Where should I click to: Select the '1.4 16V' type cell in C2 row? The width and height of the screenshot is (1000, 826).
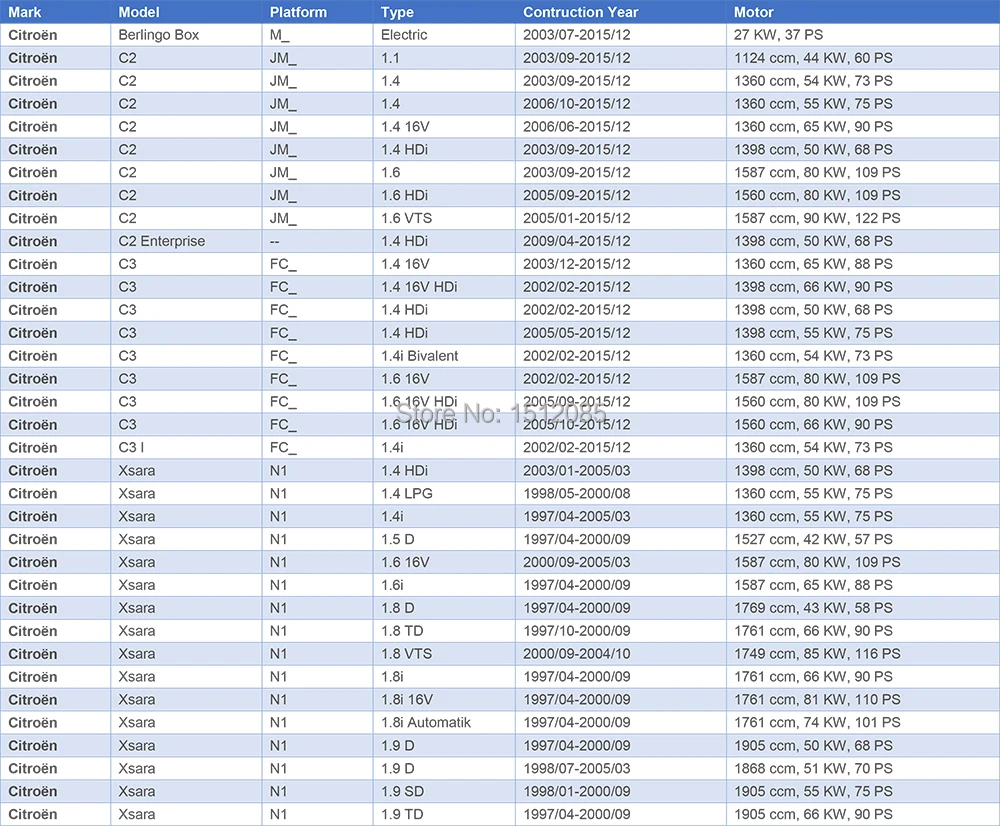444,127
